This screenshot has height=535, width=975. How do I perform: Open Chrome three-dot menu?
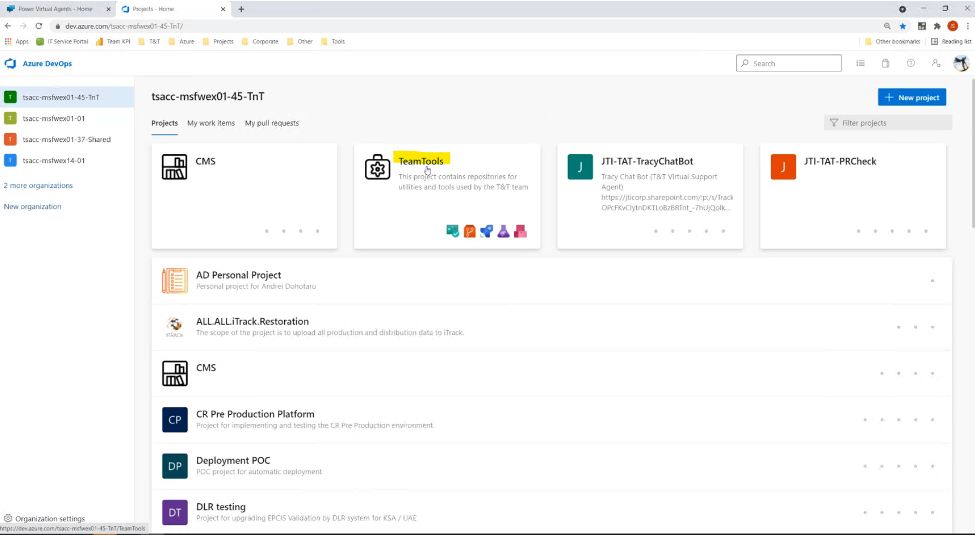(x=968, y=26)
